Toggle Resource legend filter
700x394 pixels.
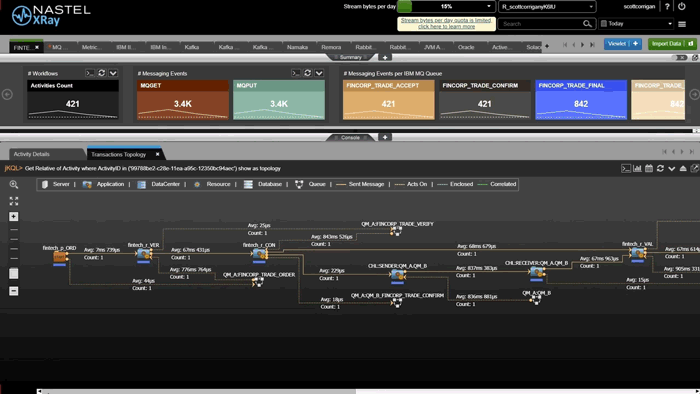[x=212, y=184]
